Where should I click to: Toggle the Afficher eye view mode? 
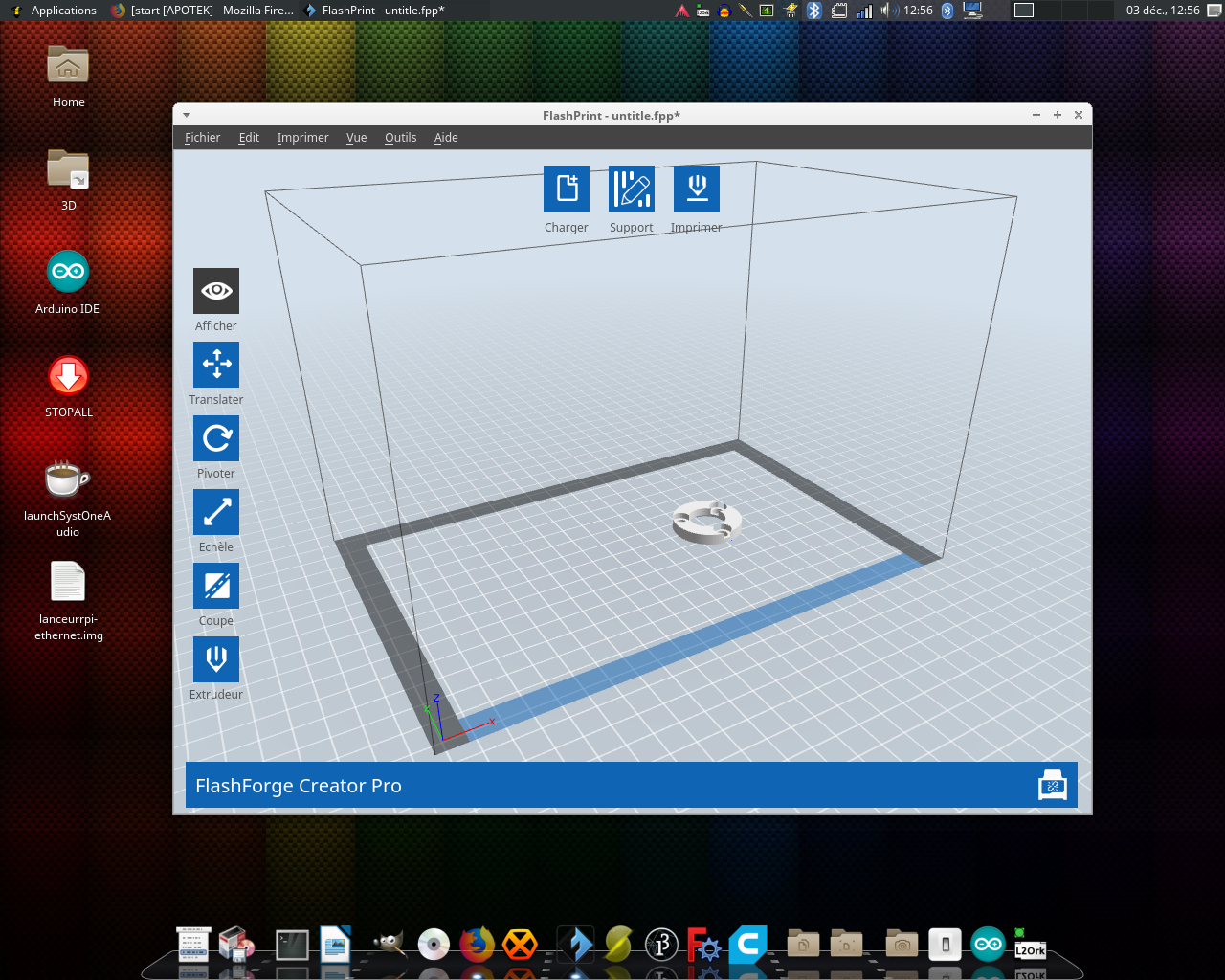(x=216, y=291)
